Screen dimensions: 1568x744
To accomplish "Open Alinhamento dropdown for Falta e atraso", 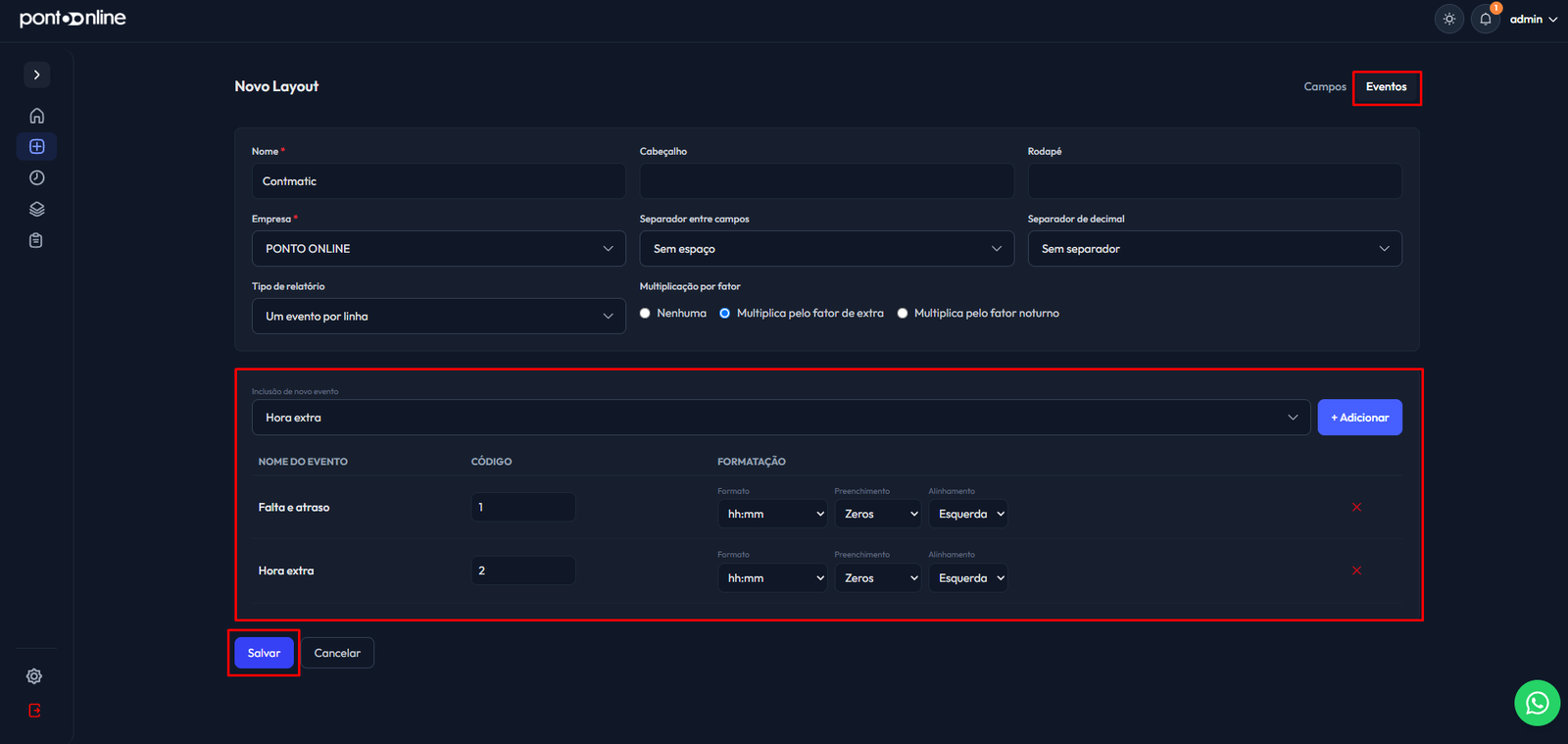I will tap(968, 514).
